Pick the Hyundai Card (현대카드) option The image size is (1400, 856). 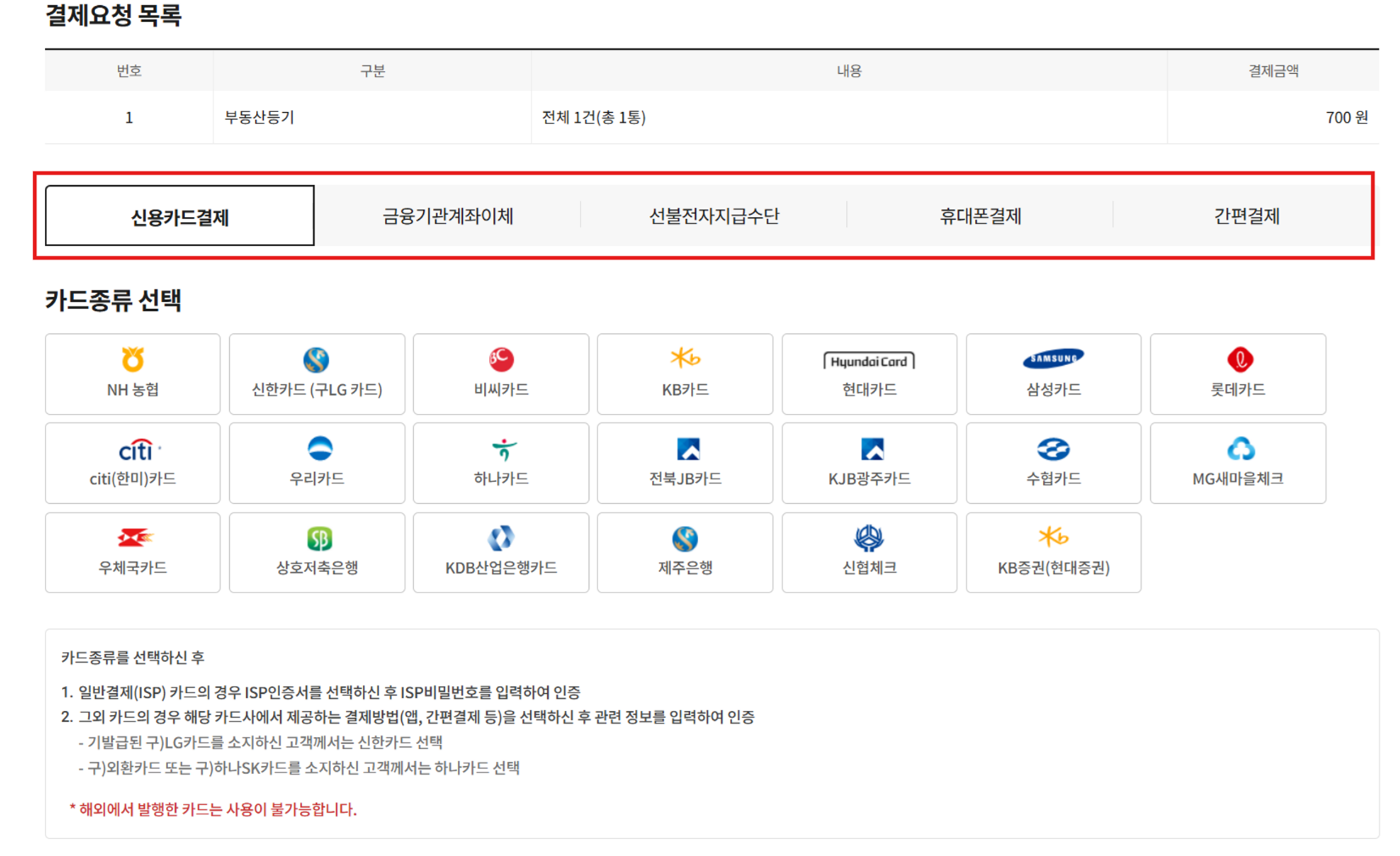point(869,374)
